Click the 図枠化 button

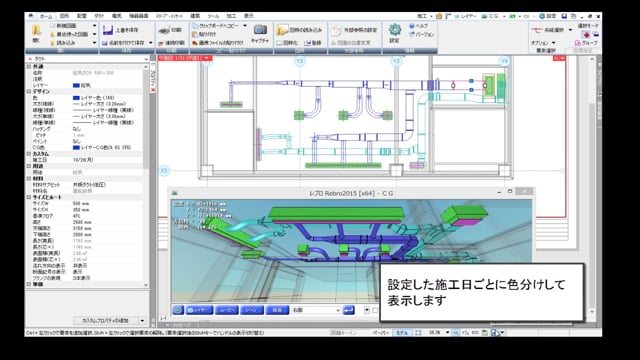(287, 43)
